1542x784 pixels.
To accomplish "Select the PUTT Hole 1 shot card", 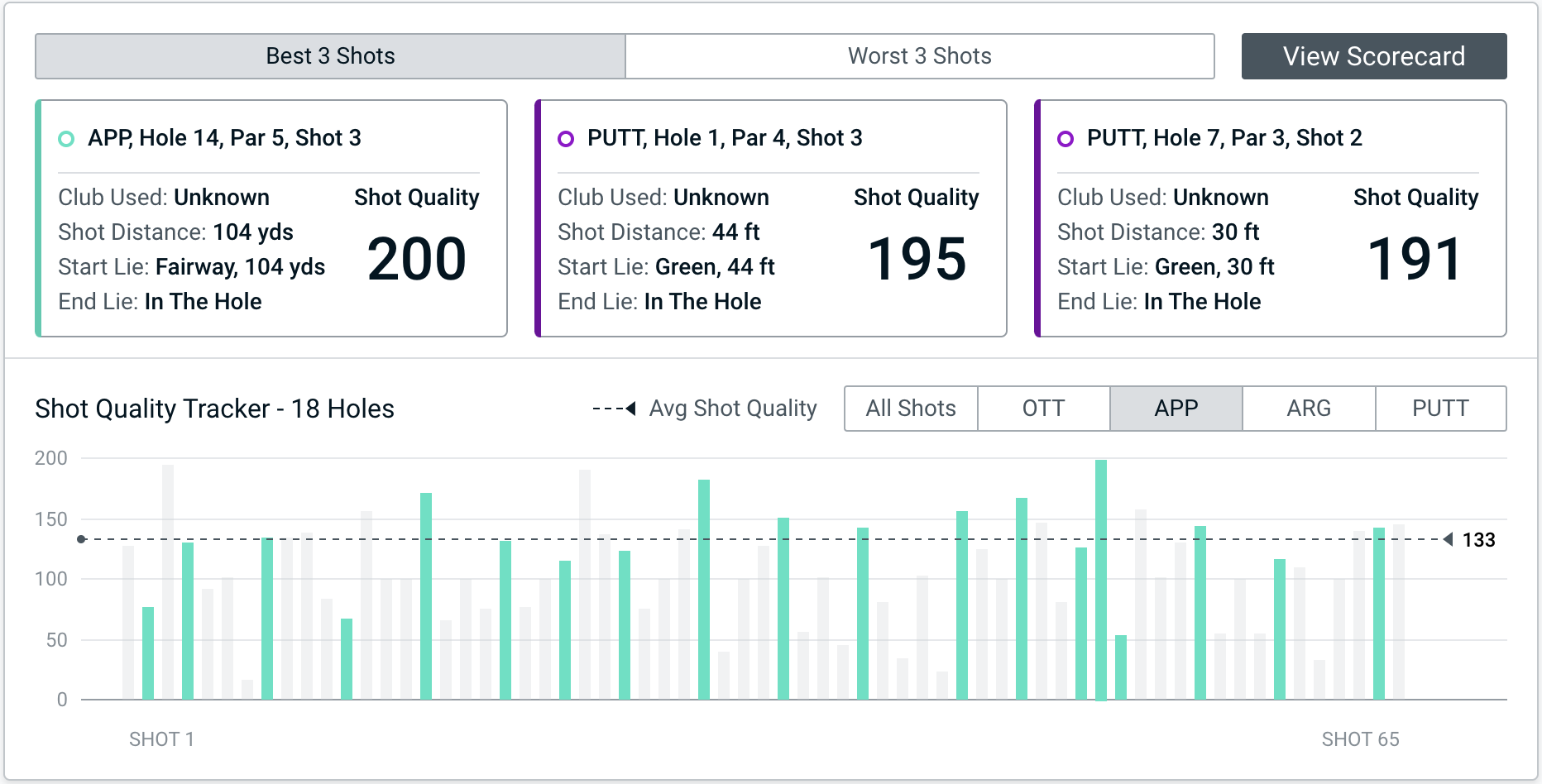I will 771,218.
